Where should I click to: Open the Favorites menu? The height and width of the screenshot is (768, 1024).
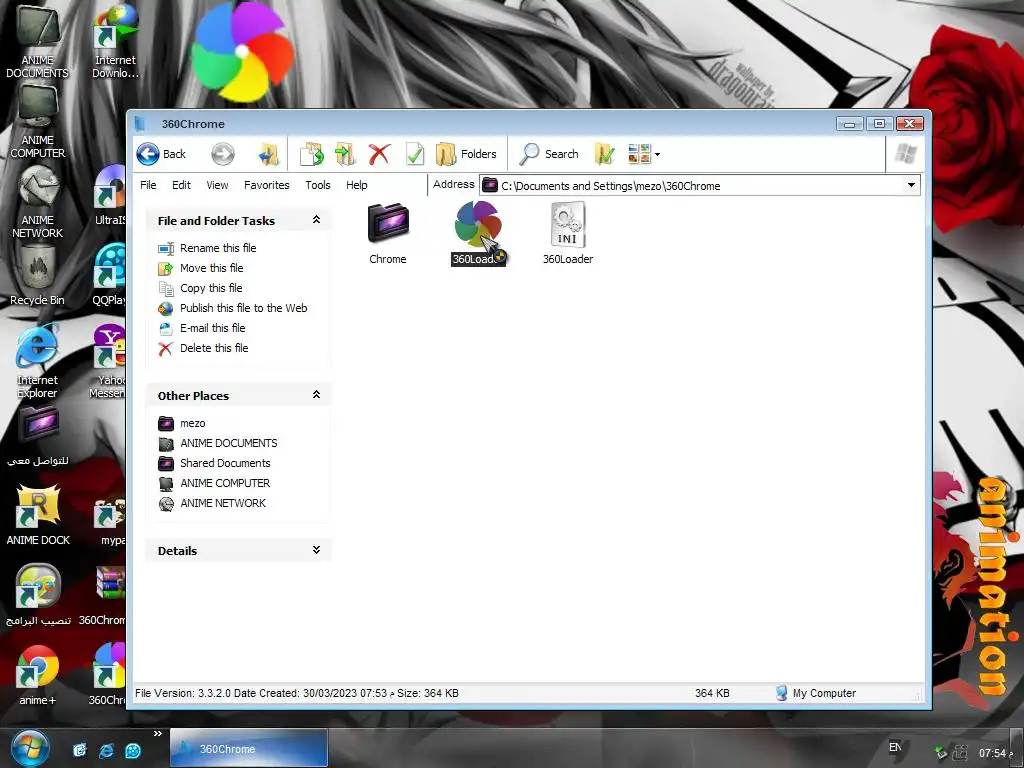(266, 185)
